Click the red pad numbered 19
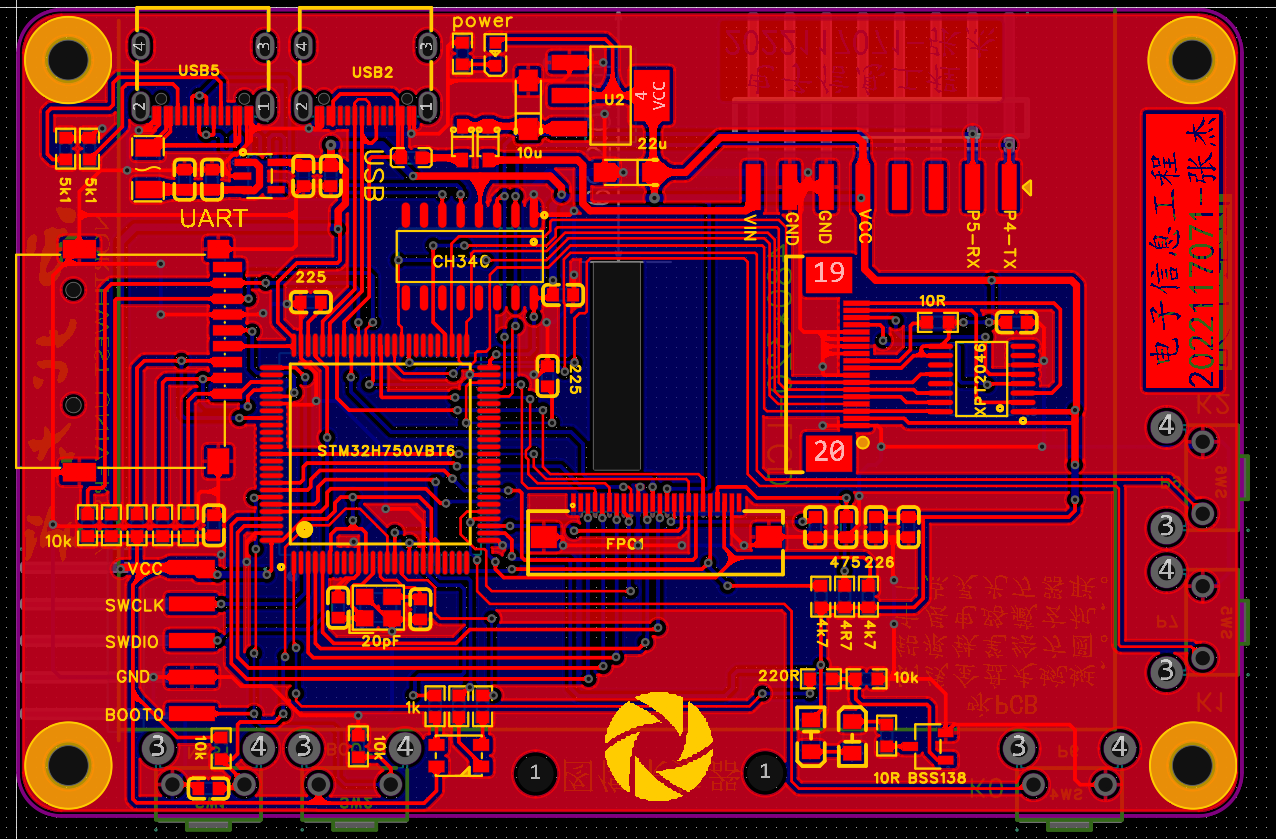Screen dimensions: 1276x839 828,274
